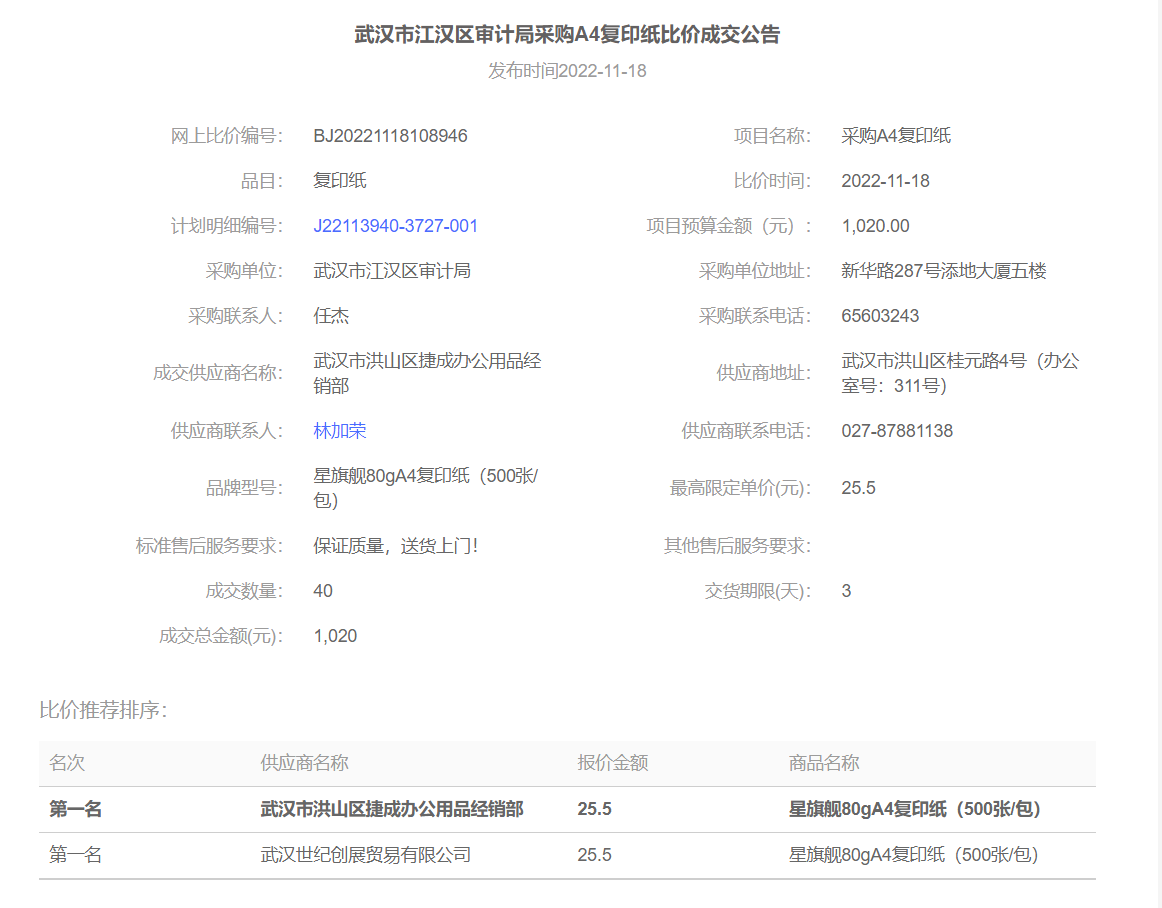Click the budget amount 1,020.00

[875, 226]
